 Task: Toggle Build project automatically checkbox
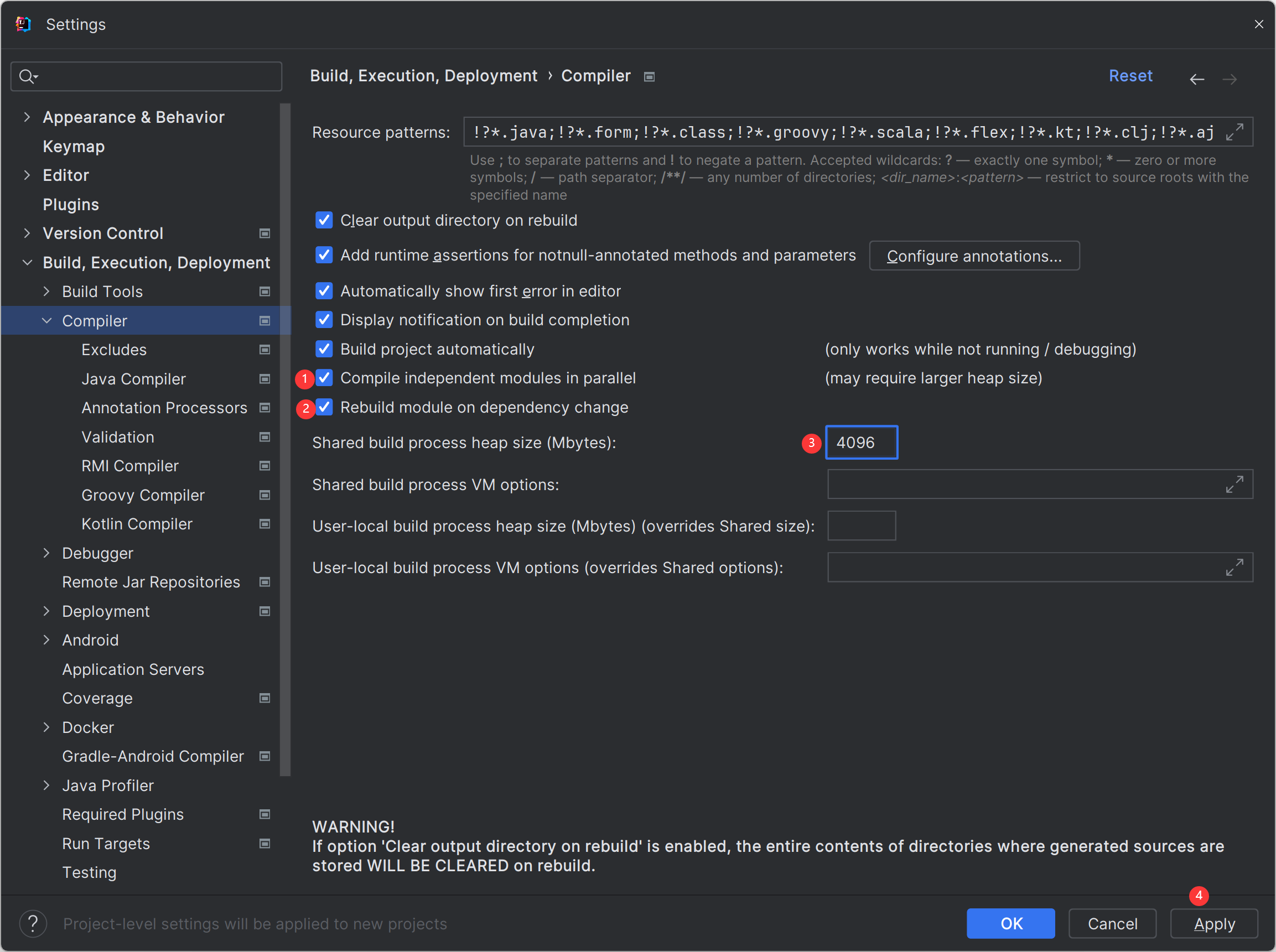[324, 349]
